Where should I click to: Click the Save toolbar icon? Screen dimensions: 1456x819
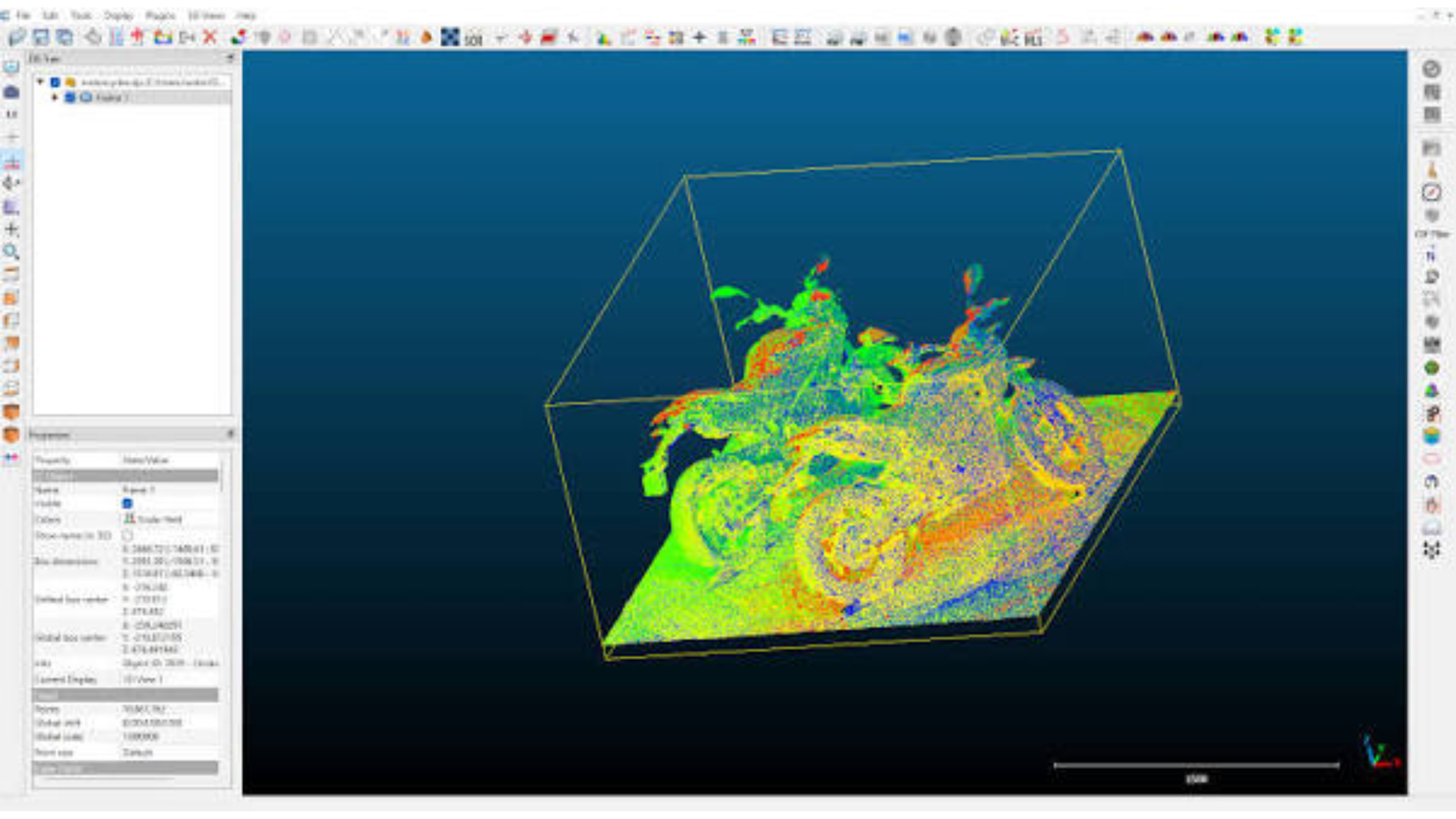(x=41, y=37)
